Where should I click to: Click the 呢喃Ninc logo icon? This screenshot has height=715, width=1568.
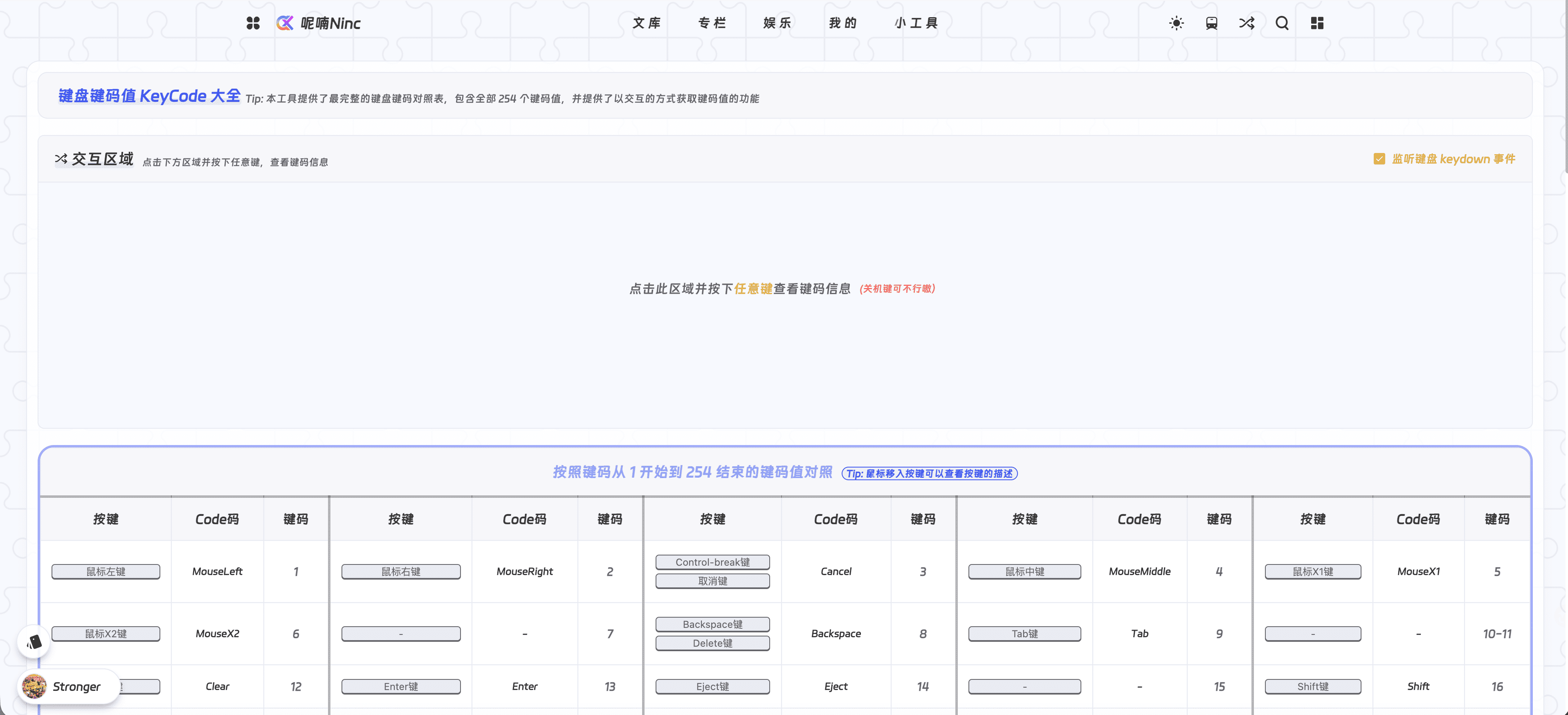pyautogui.click(x=285, y=23)
